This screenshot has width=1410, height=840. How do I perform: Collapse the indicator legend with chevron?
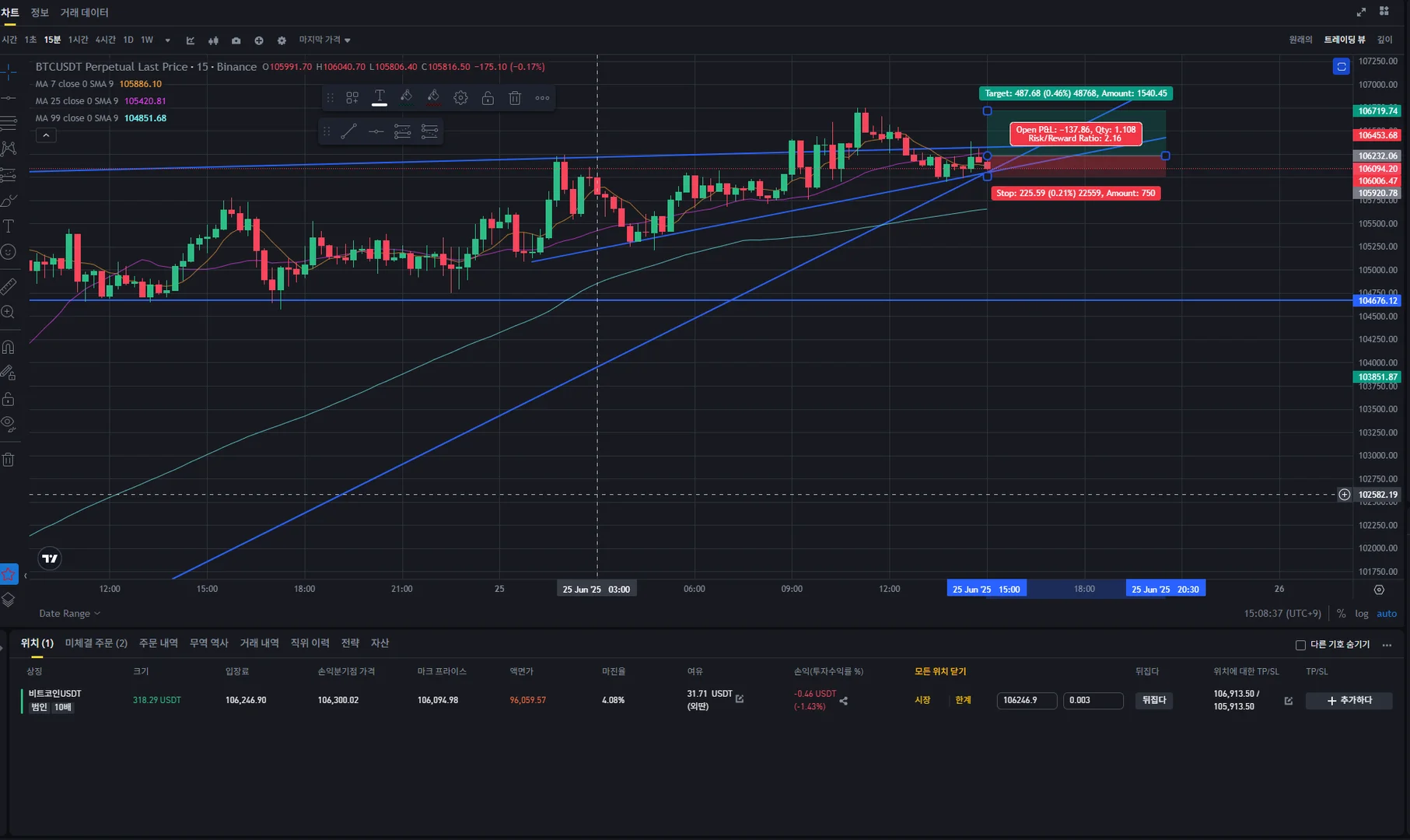tap(46, 135)
